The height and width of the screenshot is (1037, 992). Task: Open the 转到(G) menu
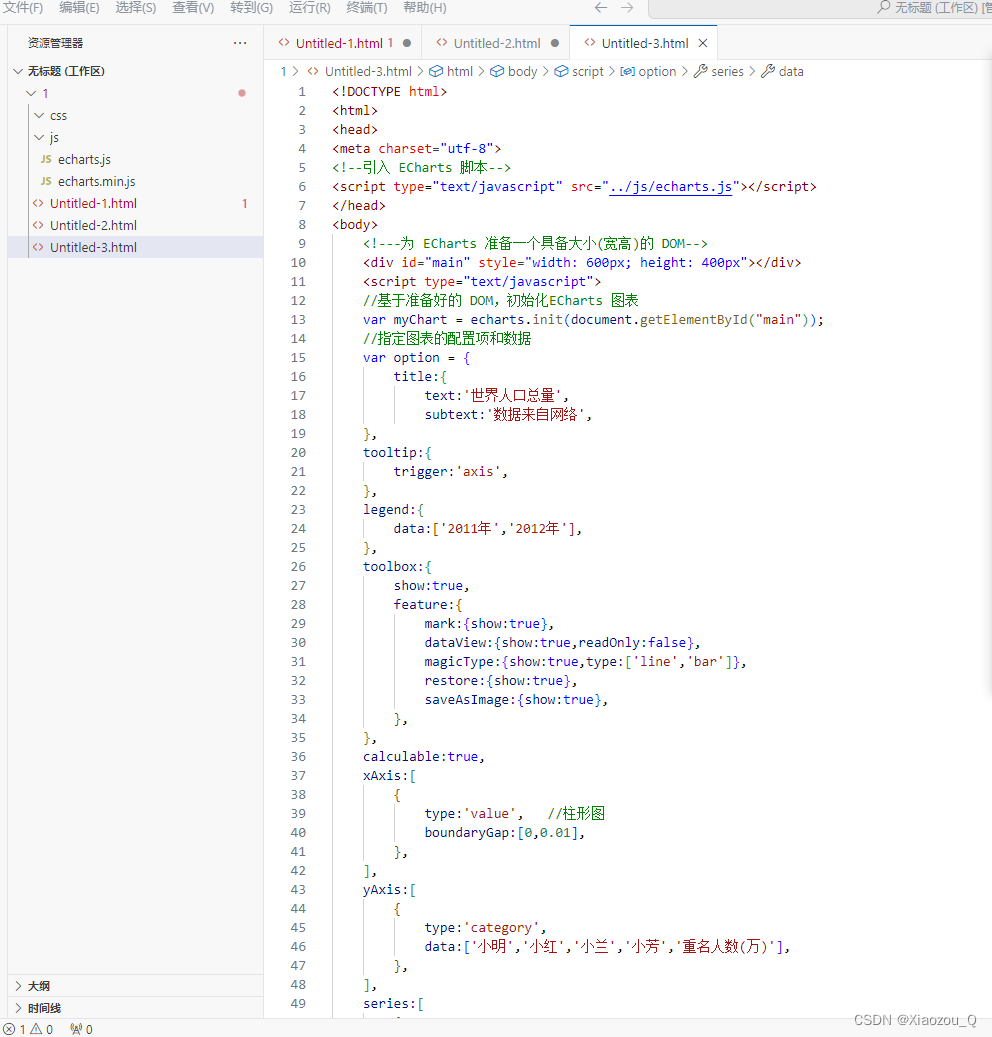coord(251,8)
